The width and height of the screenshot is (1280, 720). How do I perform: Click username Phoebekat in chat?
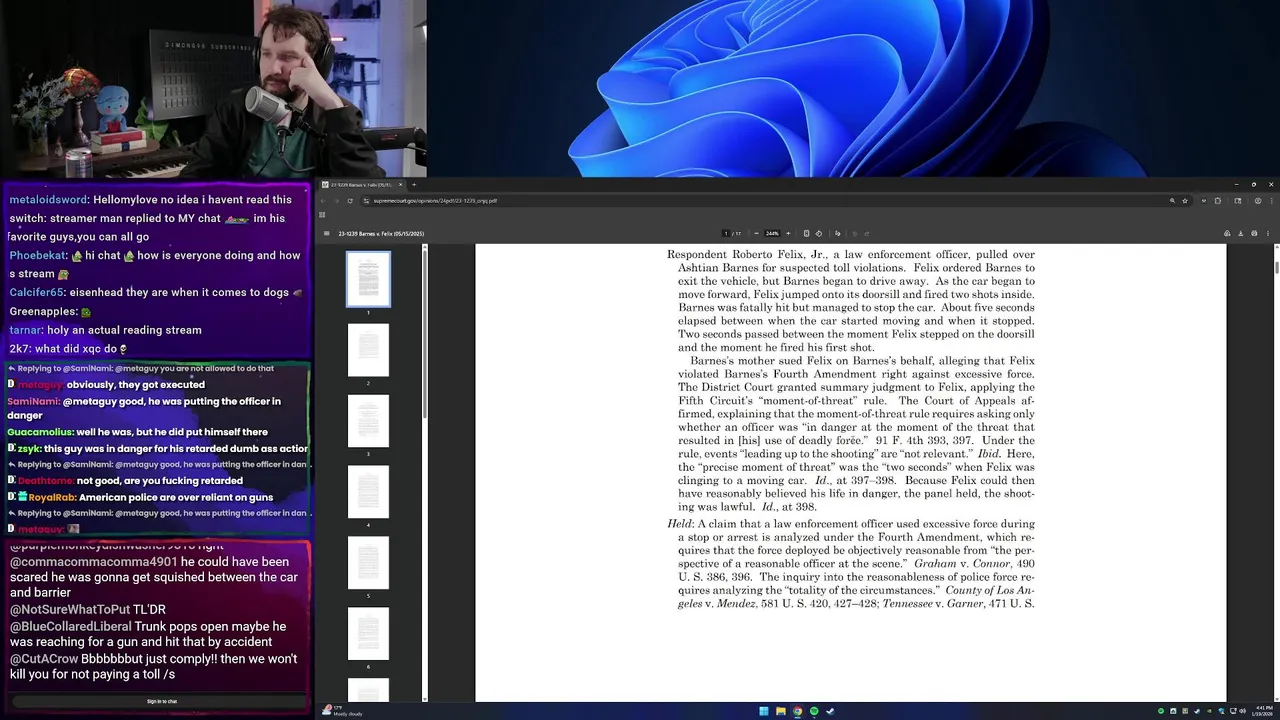[38, 255]
